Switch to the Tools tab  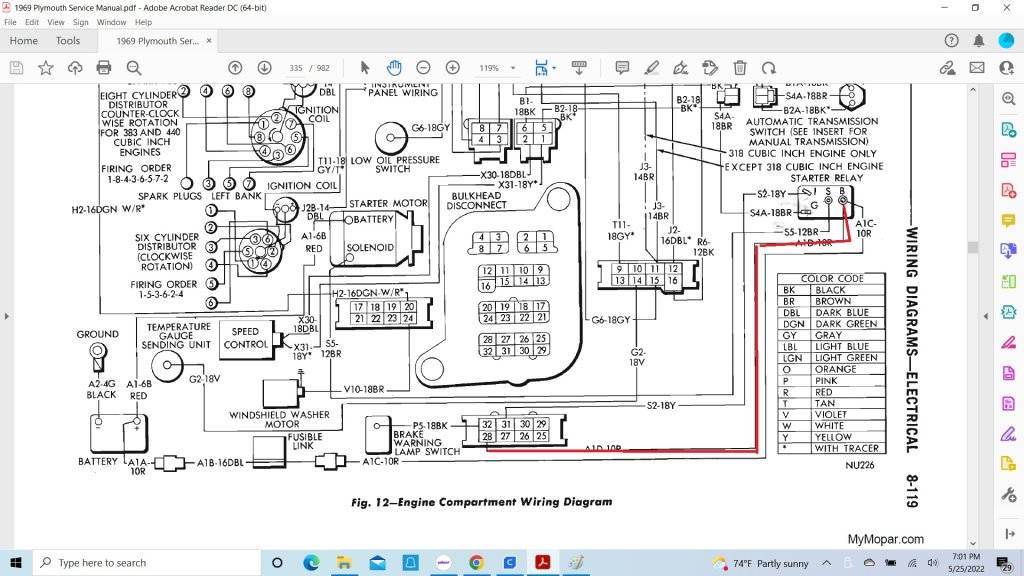[68, 41]
